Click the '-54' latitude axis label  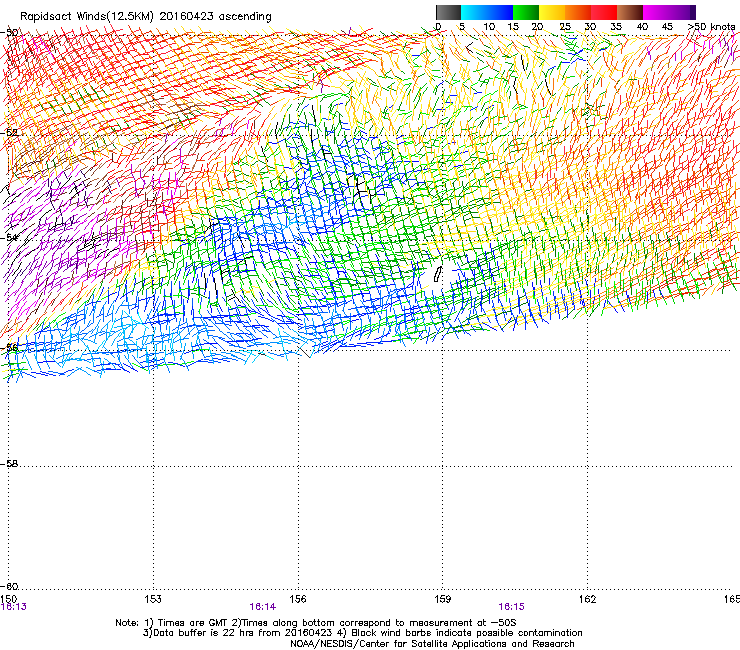[x=9, y=237]
